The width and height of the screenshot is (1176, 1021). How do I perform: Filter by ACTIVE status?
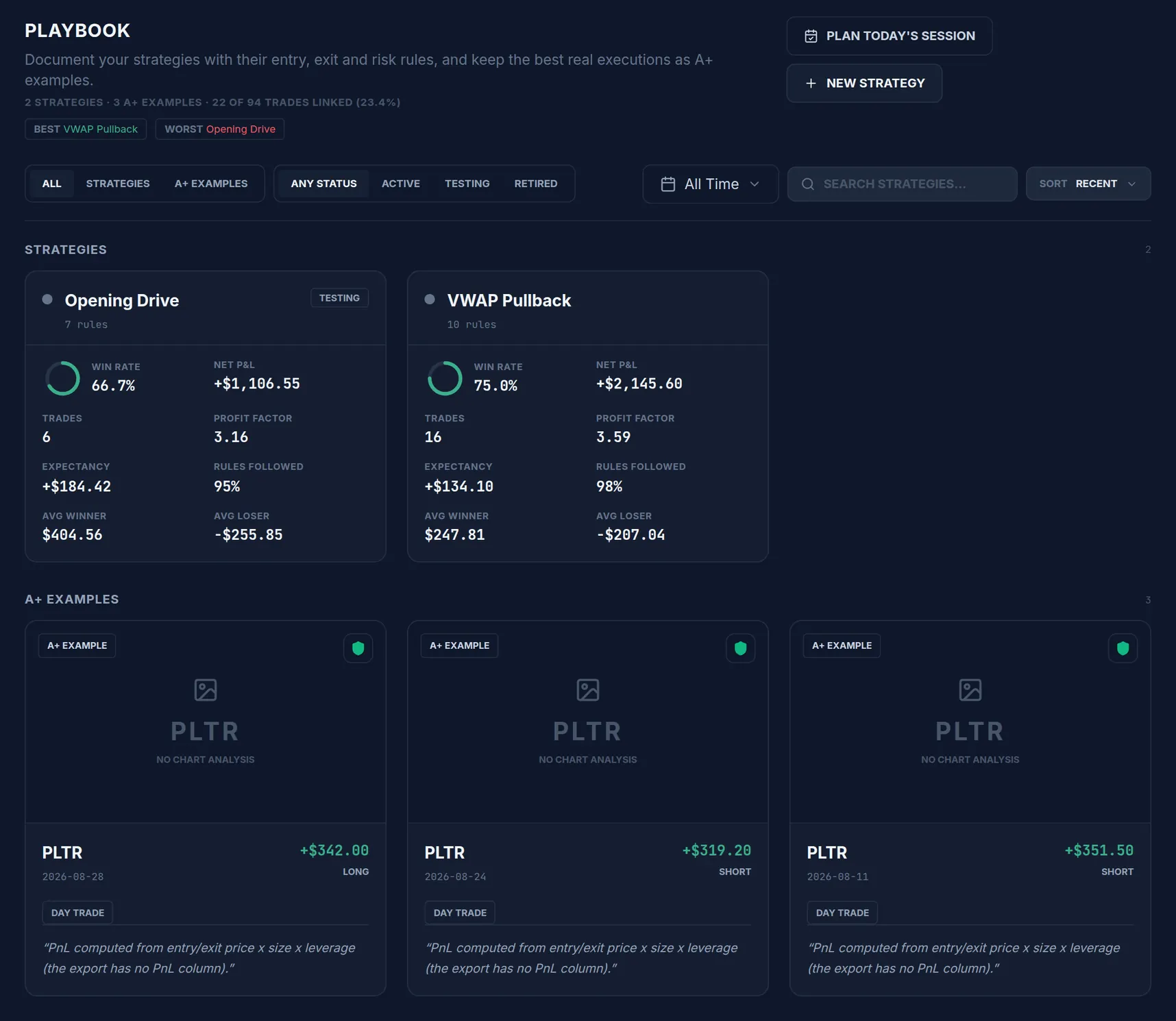coord(401,184)
